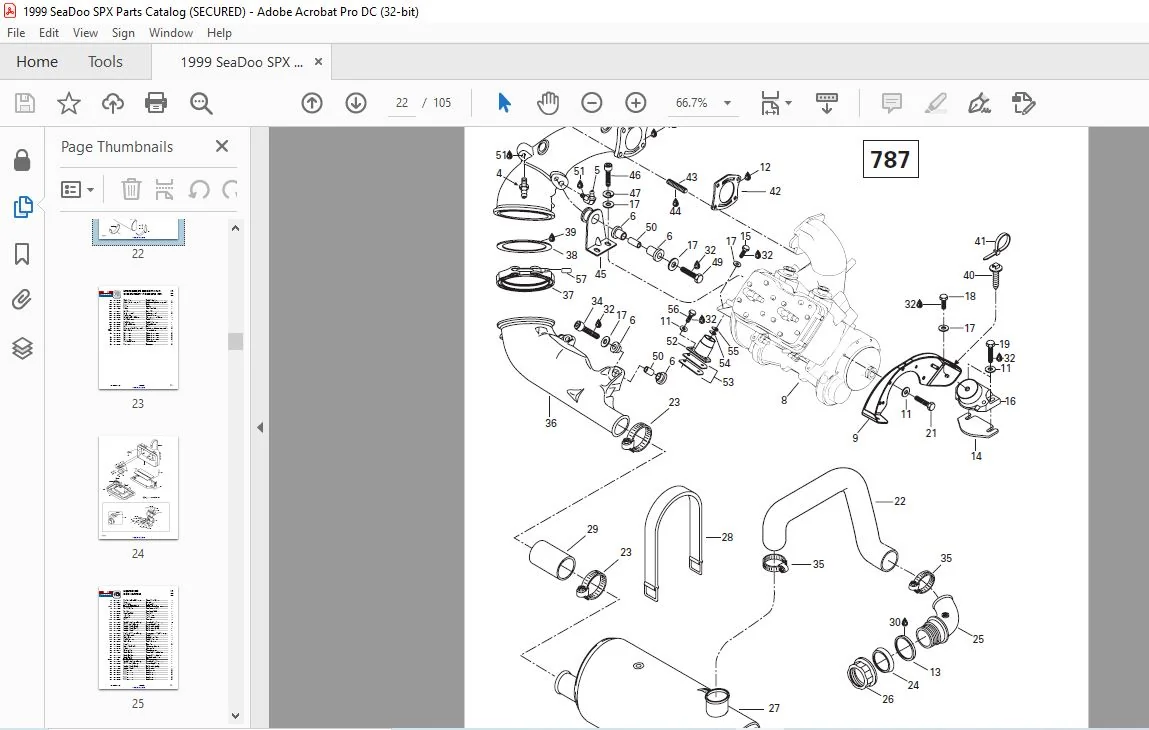Click the 787 engine label box

[x=890, y=159]
